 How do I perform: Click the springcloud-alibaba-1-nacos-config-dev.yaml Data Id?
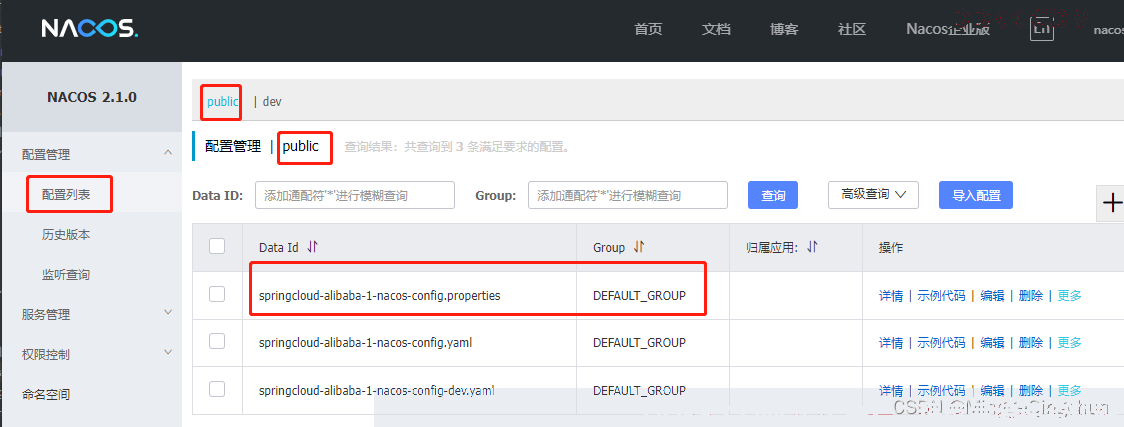coord(377,390)
